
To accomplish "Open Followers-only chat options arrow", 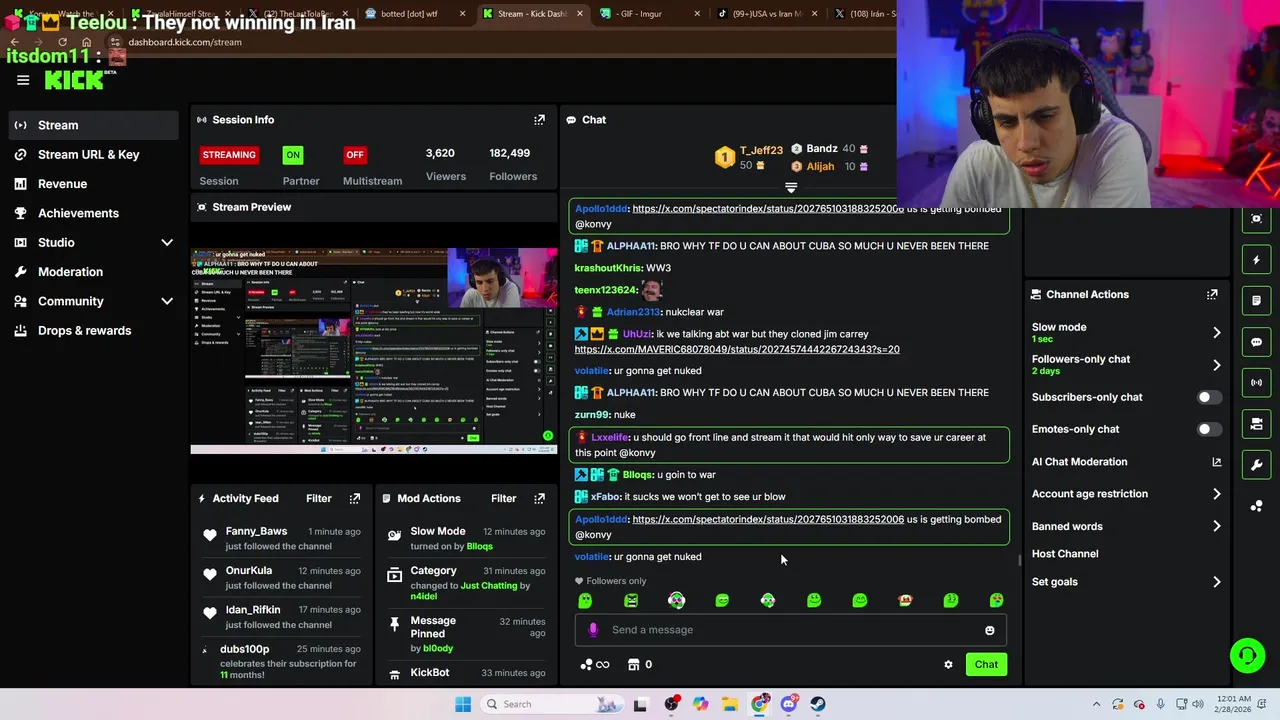I will [1216, 365].
